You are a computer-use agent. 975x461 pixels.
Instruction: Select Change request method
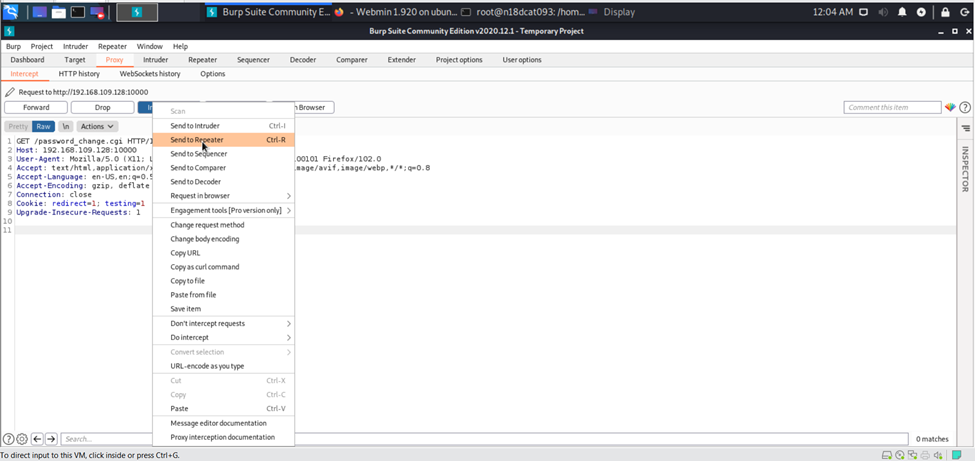[223, 225]
